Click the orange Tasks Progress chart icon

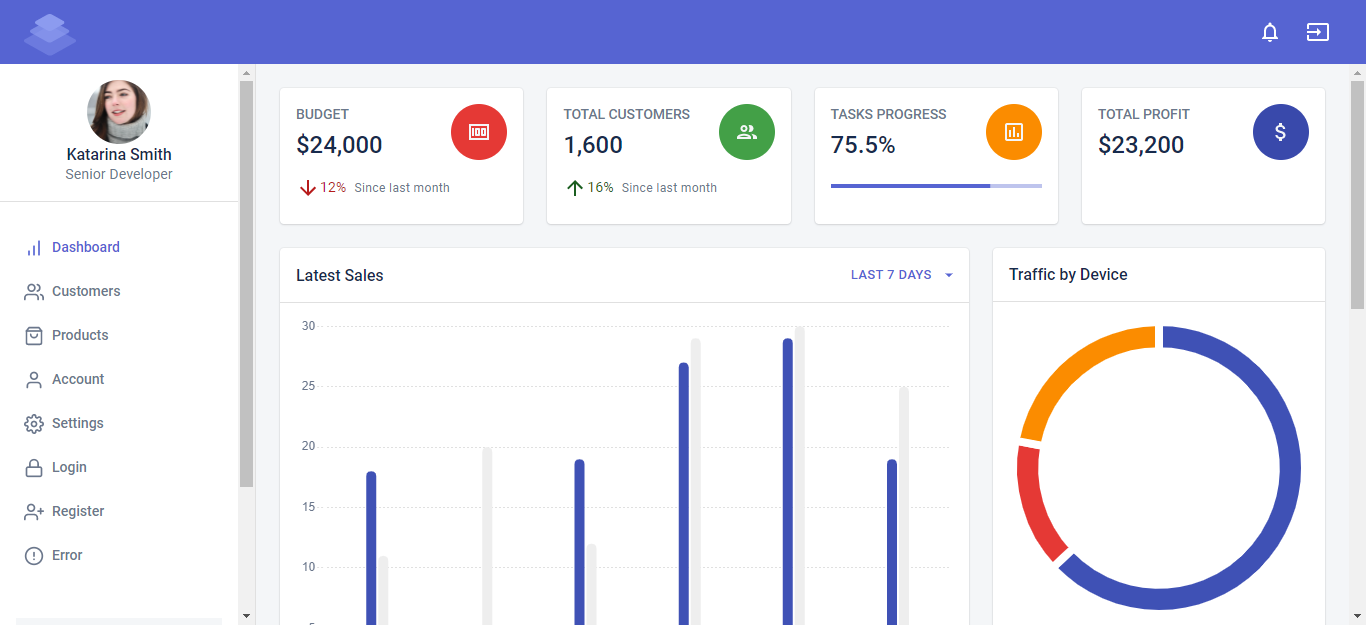(x=1013, y=131)
